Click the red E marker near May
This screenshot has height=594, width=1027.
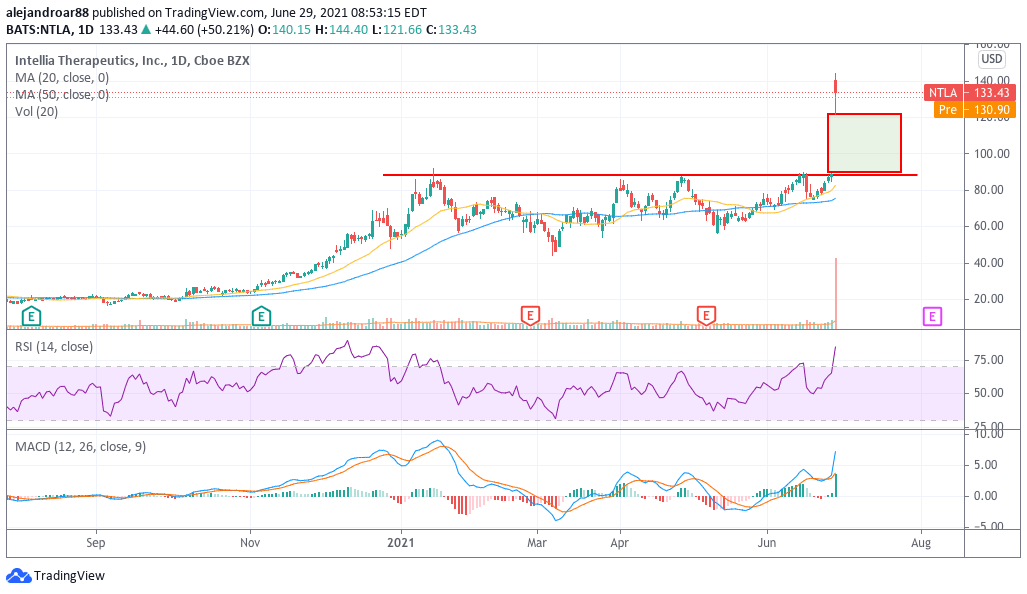click(706, 316)
